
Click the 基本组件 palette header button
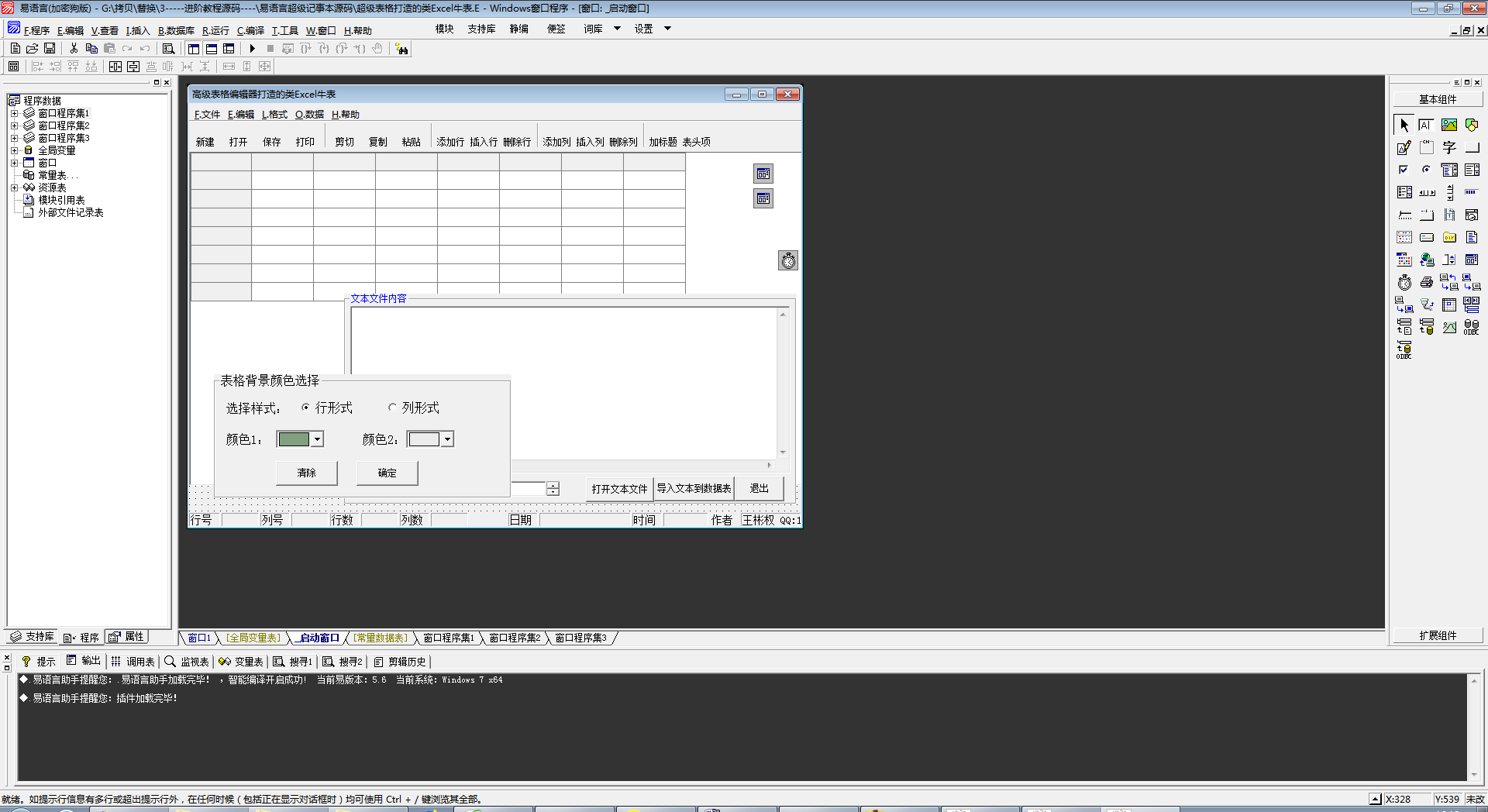[x=1438, y=99]
